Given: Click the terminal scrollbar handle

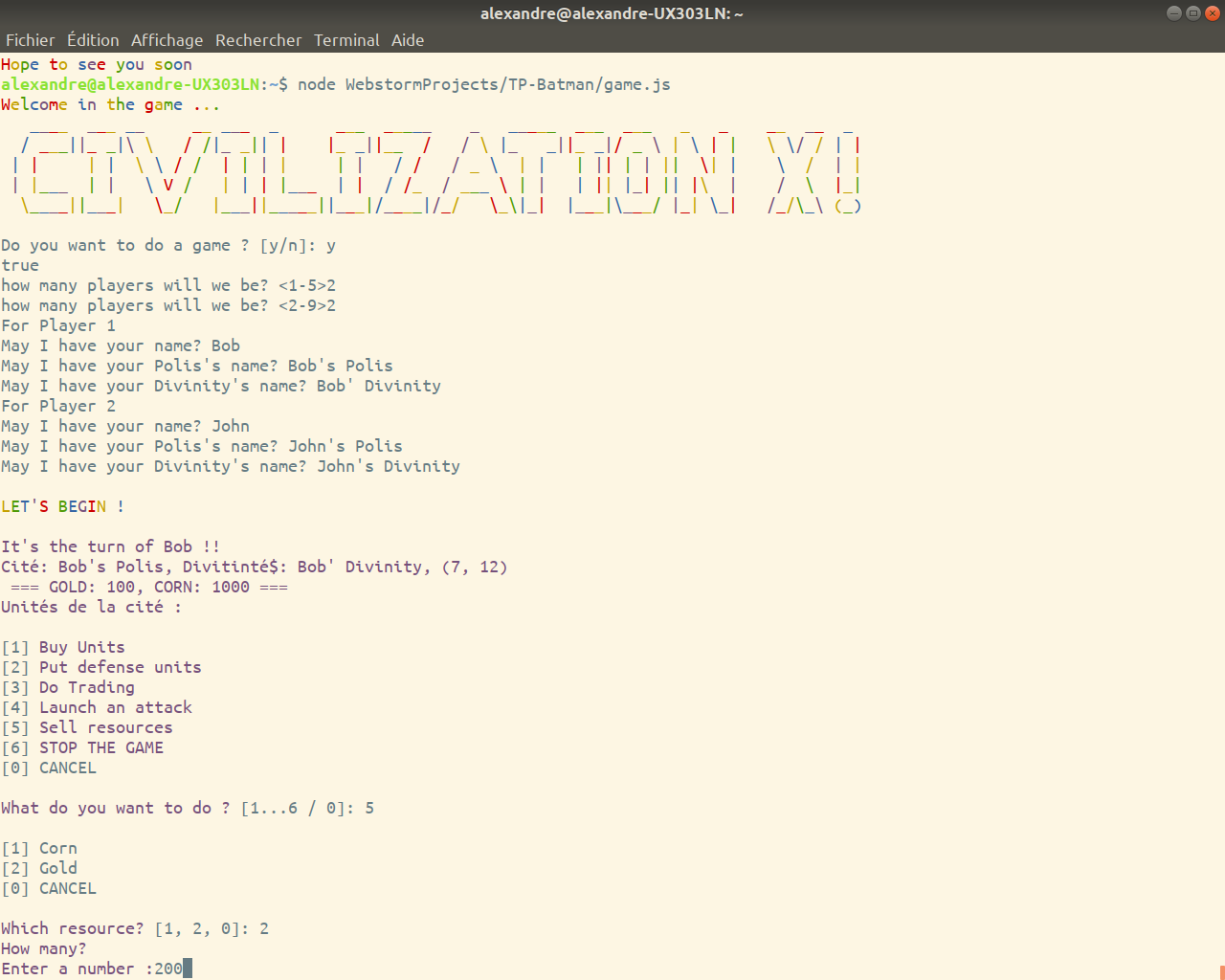Looking at the screenshot, I should [1222, 972].
